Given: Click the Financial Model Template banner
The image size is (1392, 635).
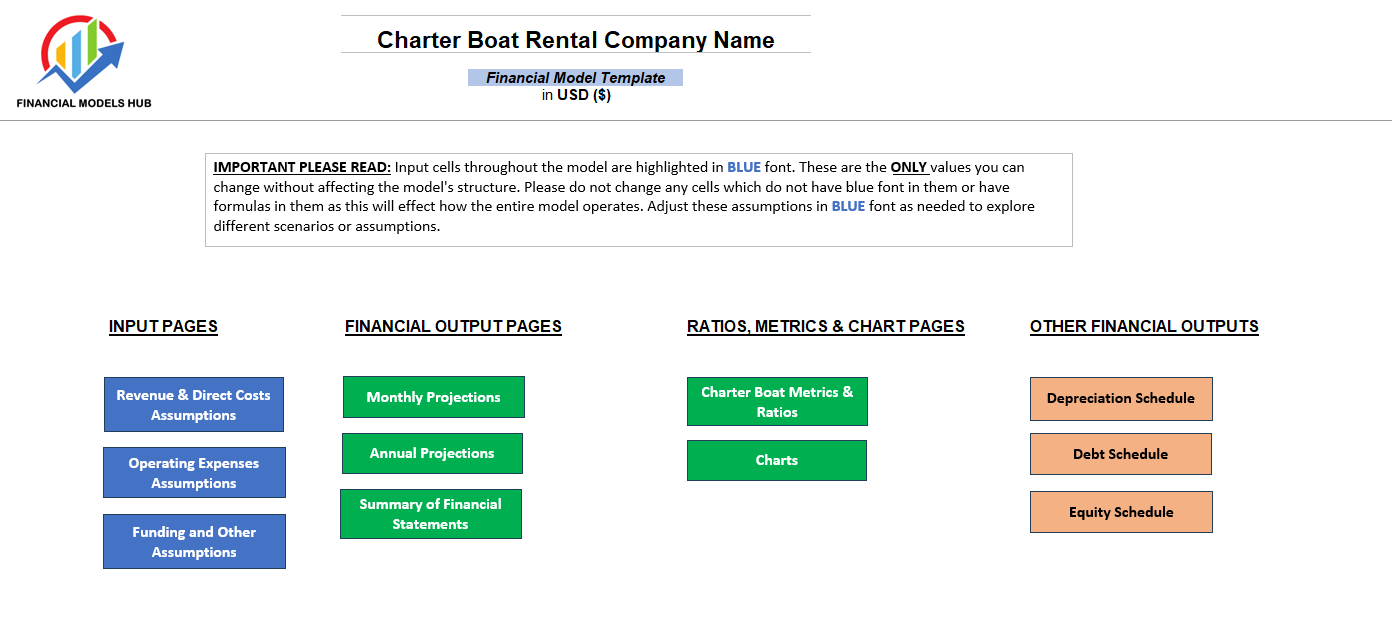Looking at the screenshot, I should [575, 77].
